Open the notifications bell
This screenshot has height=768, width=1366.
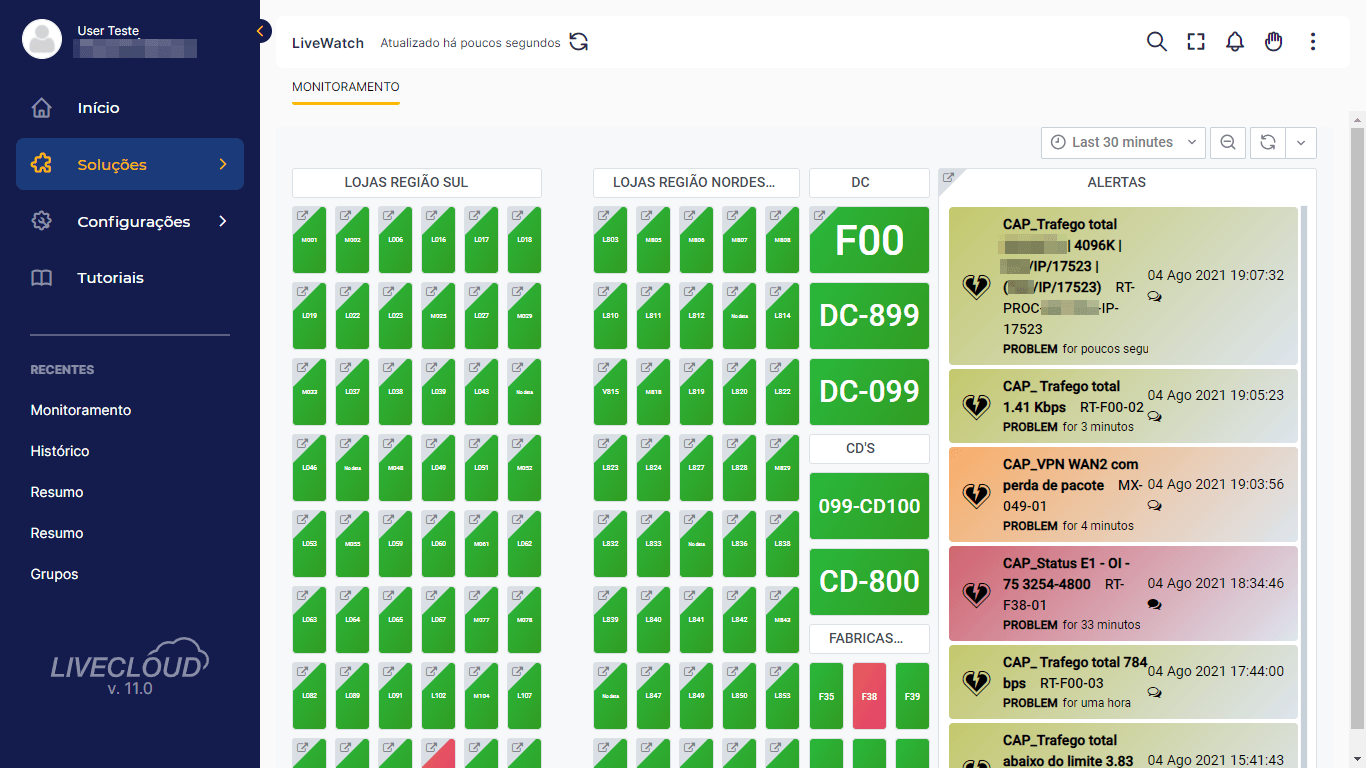[x=1235, y=42]
